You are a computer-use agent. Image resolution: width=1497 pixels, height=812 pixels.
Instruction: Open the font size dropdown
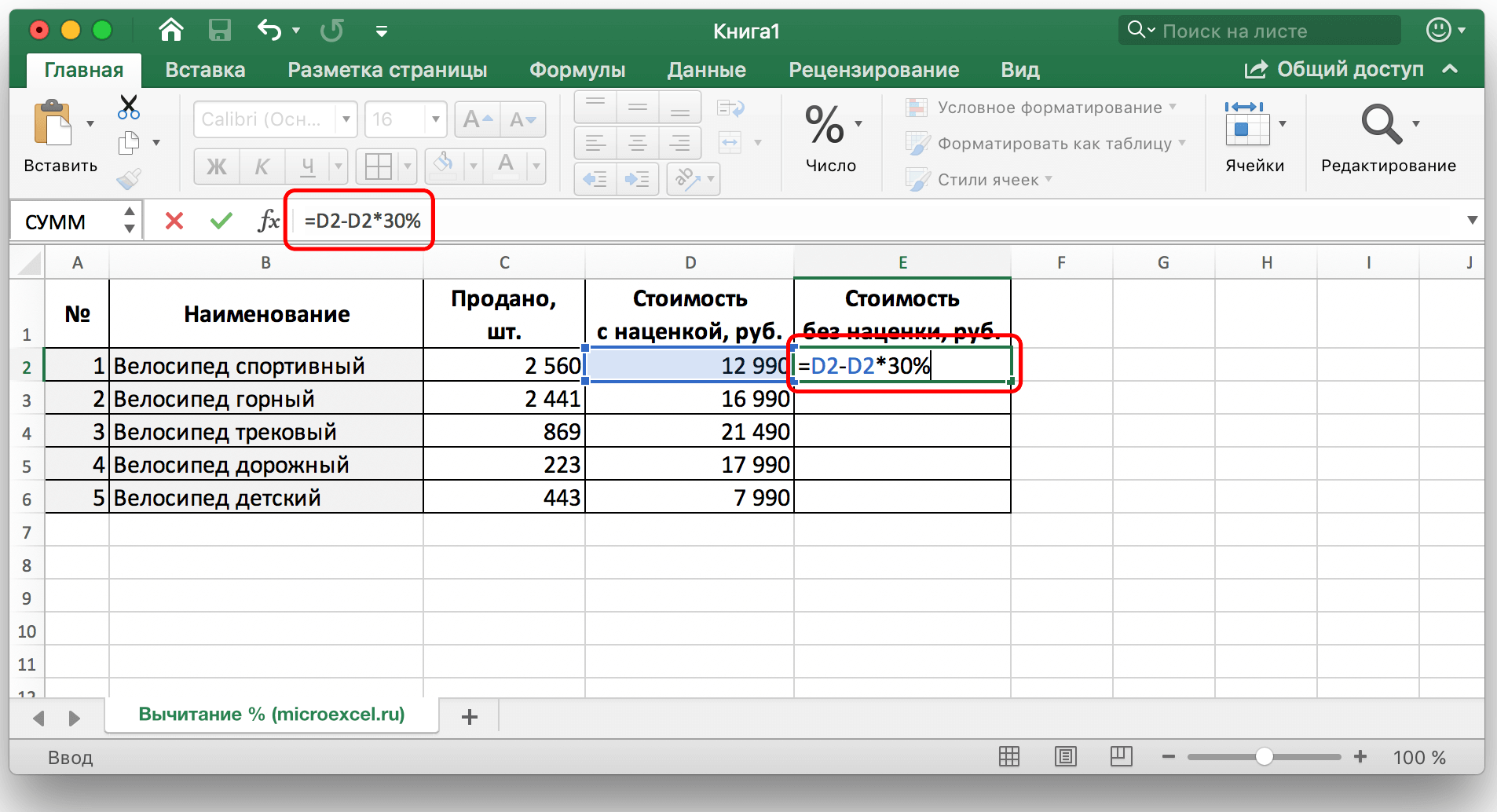[x=436, y=119]
